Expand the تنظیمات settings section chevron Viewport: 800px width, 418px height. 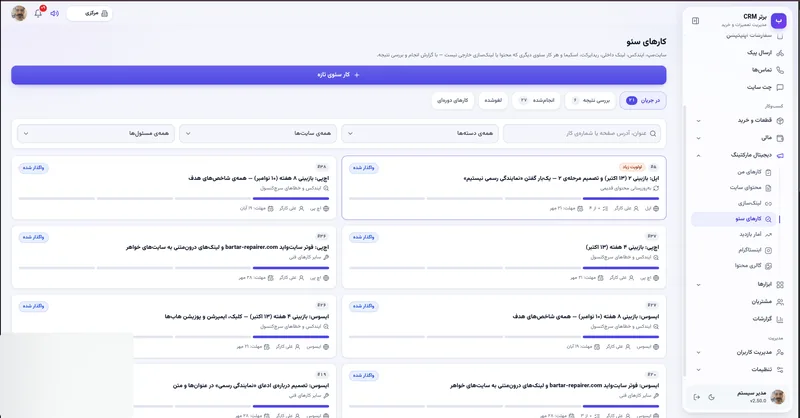coord(698,370)
